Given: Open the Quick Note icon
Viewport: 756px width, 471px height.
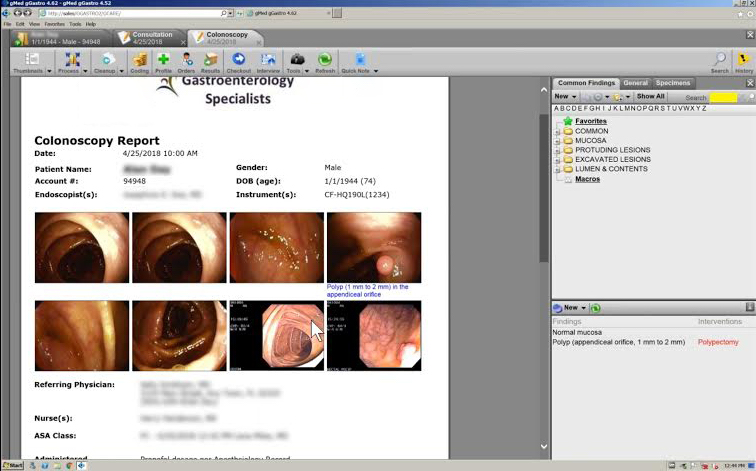Looking at the screenshot, I should (360, 60).
